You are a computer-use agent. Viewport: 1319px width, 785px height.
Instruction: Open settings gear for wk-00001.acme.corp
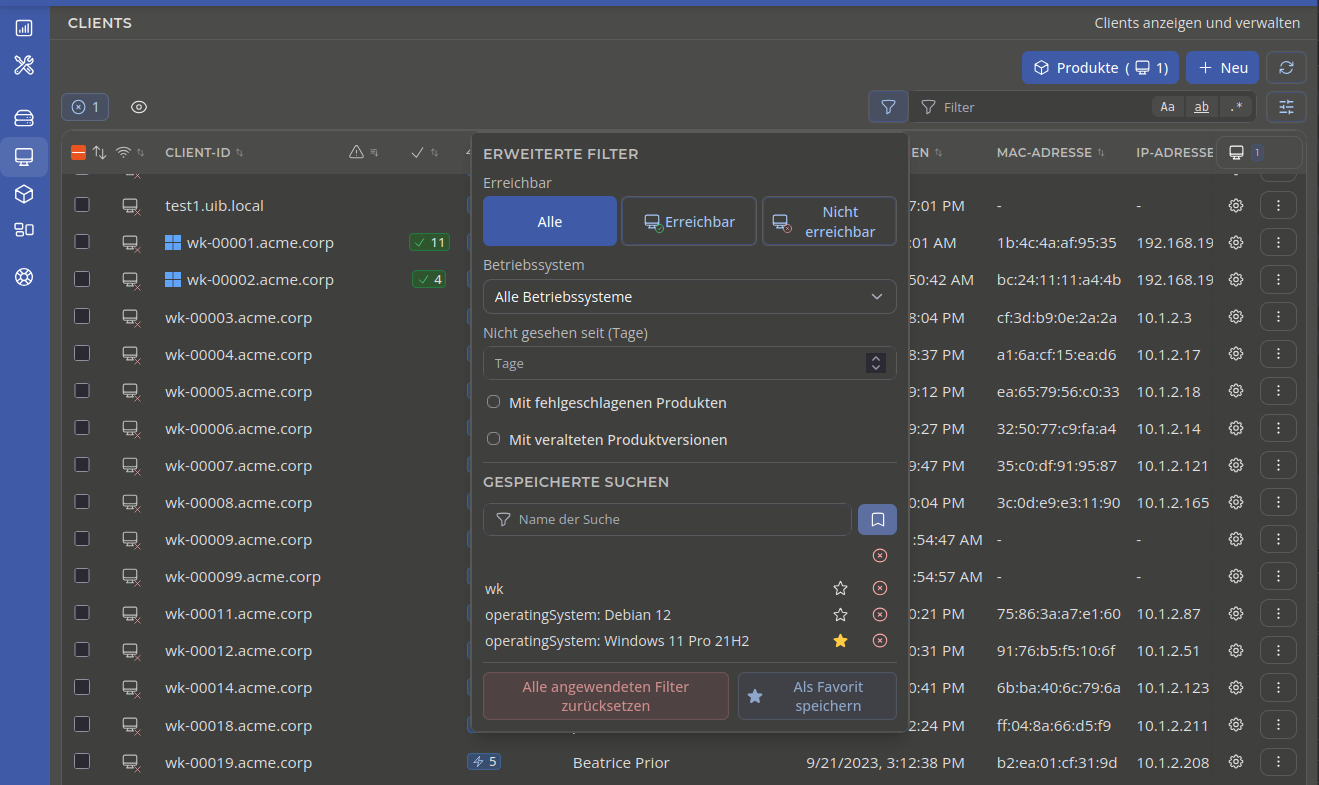coord(1236,243)
